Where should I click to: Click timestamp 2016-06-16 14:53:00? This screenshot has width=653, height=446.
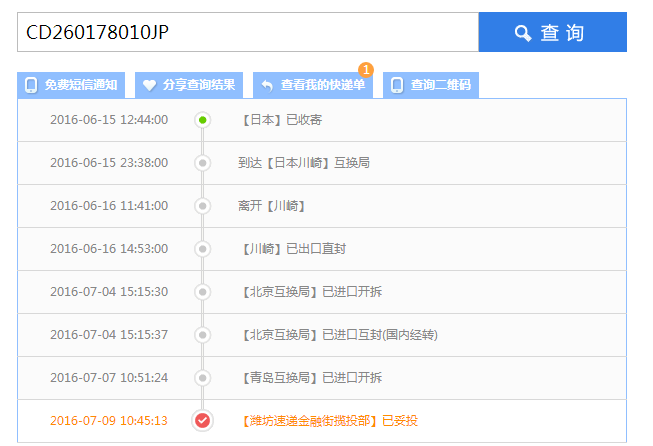pos(109,249)
